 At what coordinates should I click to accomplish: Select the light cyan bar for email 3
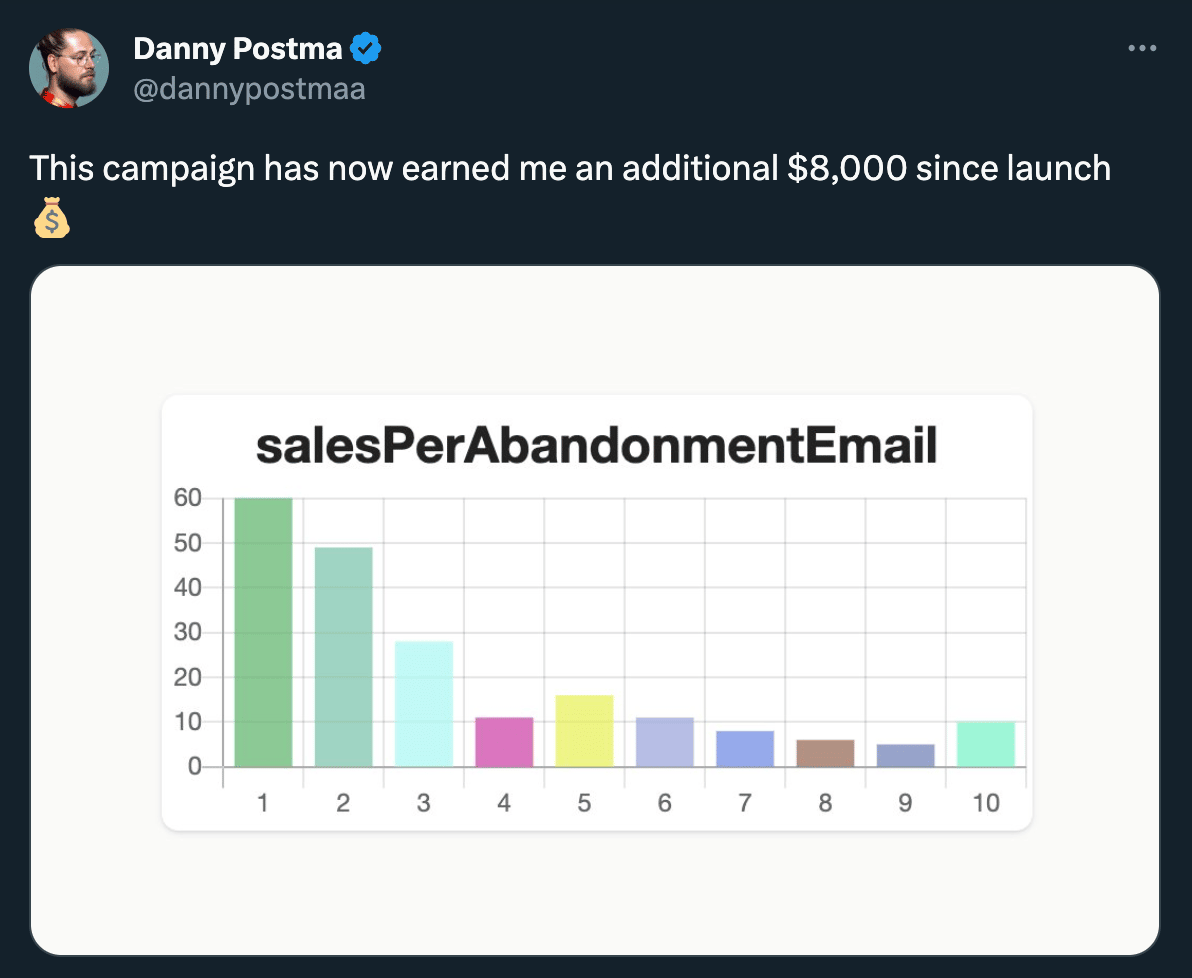coord(424,703)
